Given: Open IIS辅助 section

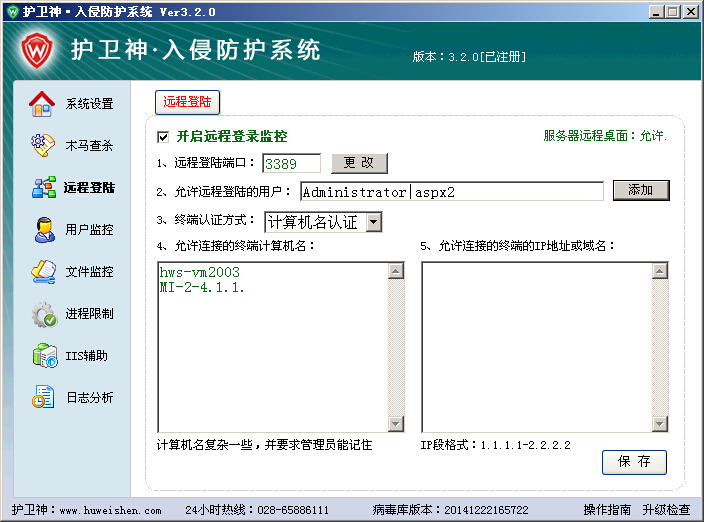Looking at the screenshot, I should click(x=87, y=356).
